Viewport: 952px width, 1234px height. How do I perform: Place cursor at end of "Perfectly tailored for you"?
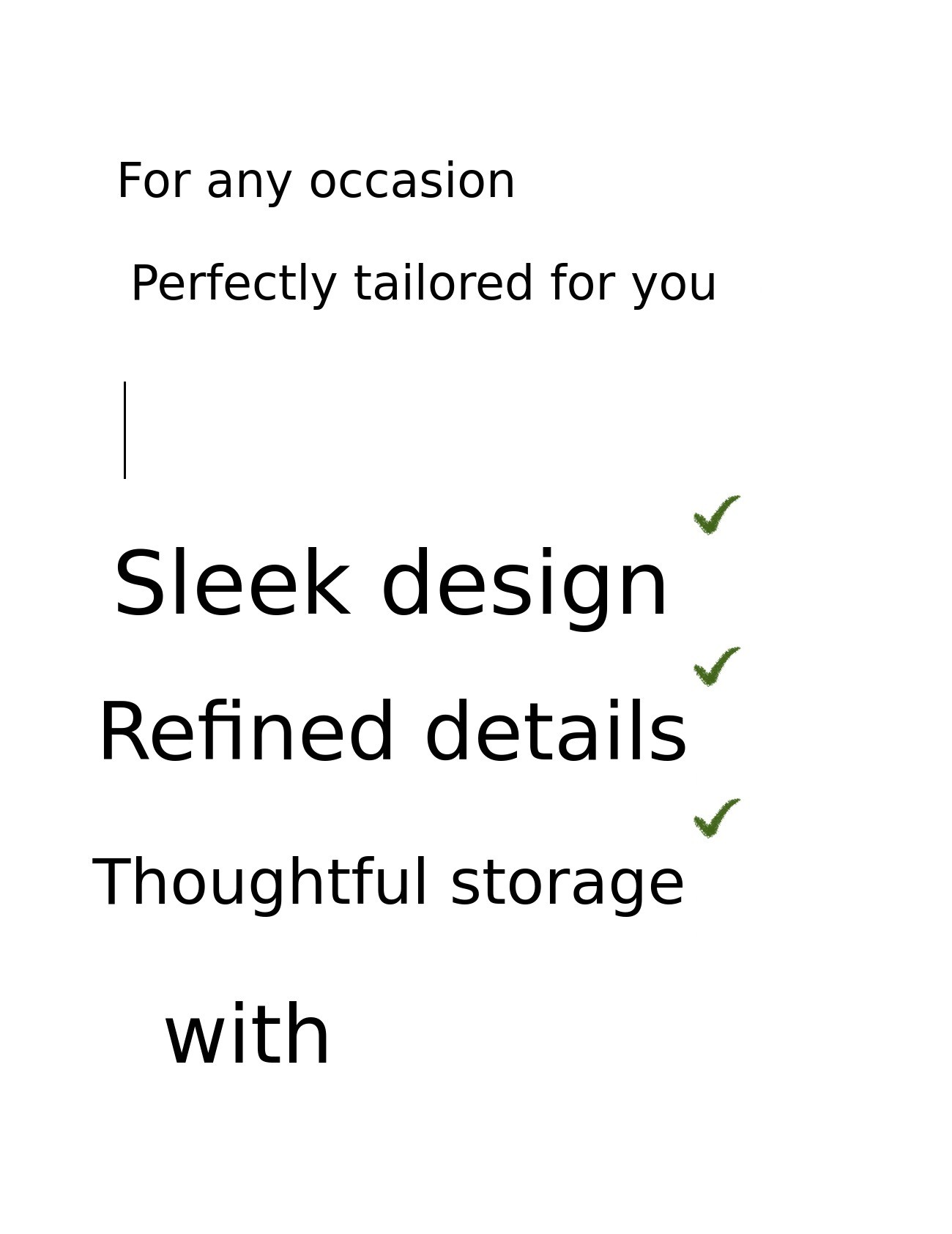pyautogui.click(x=718, y=284)
